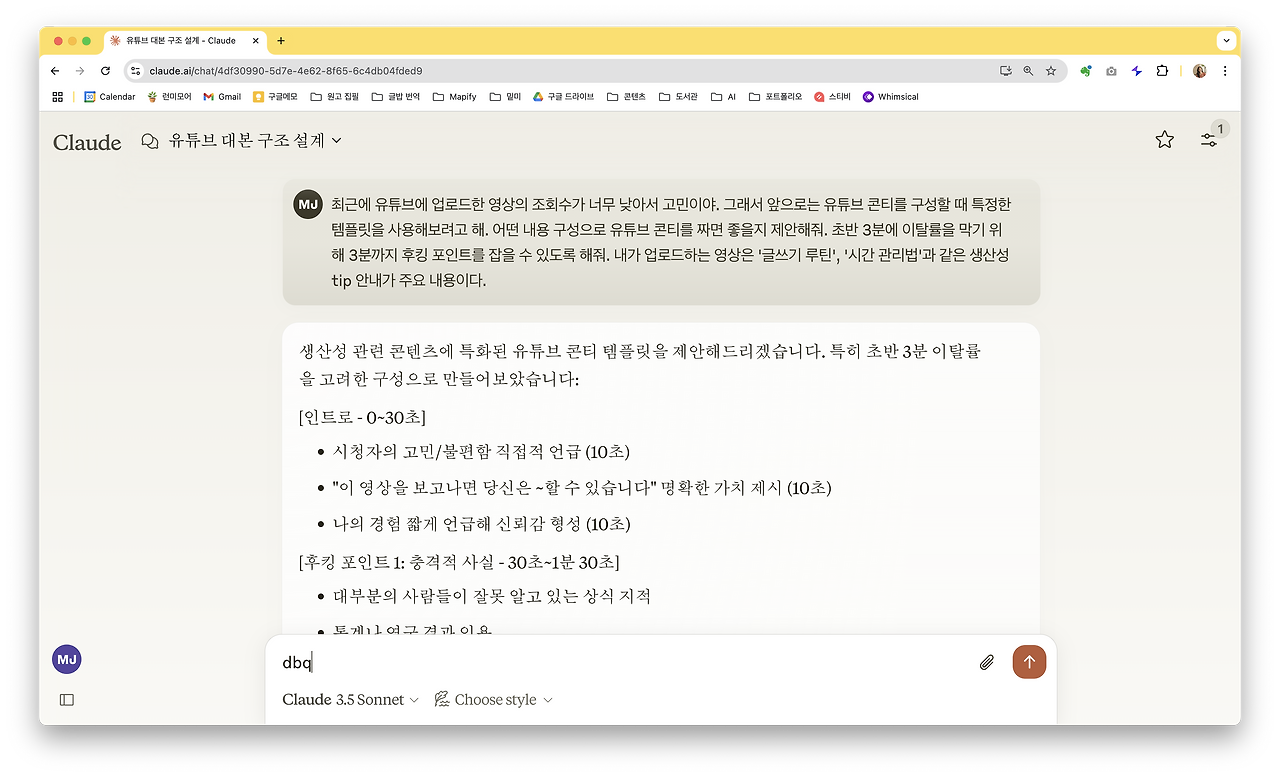Screen dimensions: 1280x777
Task: Open conversation settings via the sliders icon
Action: coord(1209,140)
